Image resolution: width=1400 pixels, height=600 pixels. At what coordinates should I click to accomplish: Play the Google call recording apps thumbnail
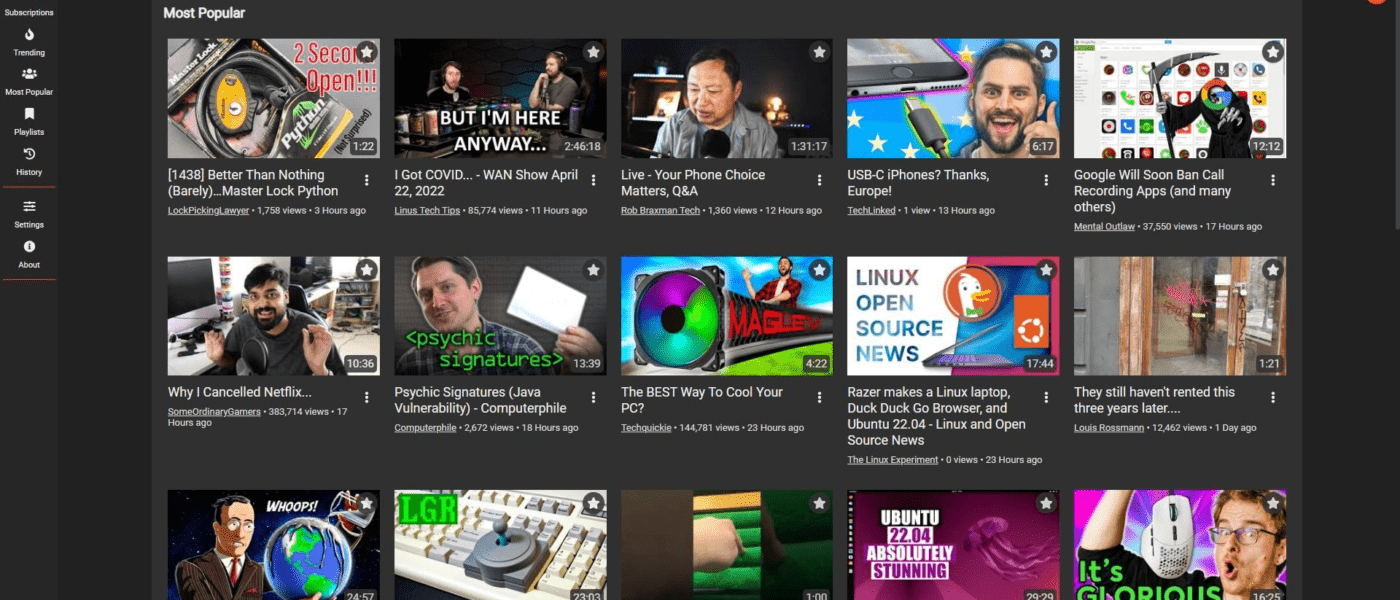(1180, 98)
